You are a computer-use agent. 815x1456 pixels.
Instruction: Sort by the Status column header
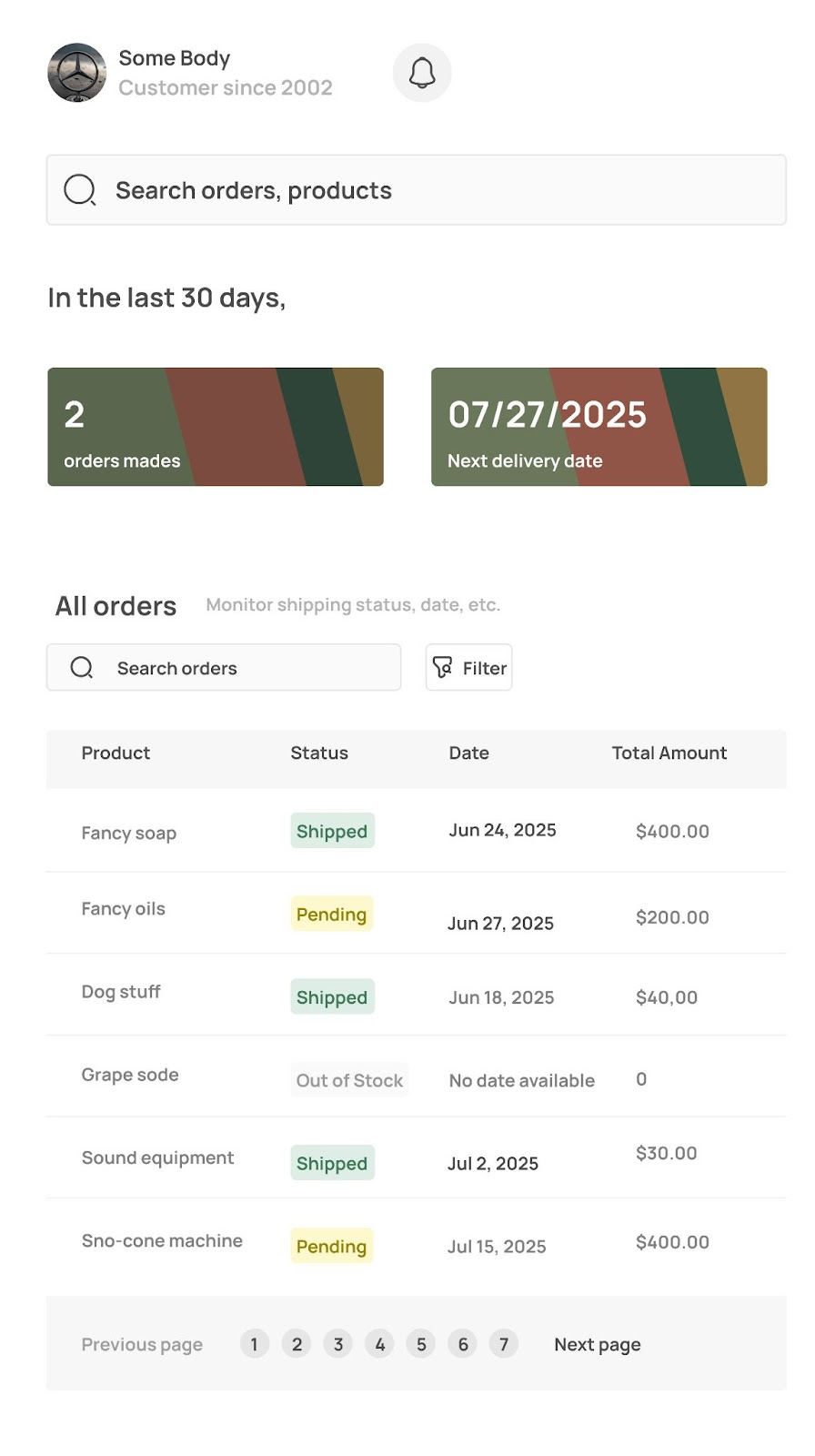pyautogui.click(x=318, y=753)
